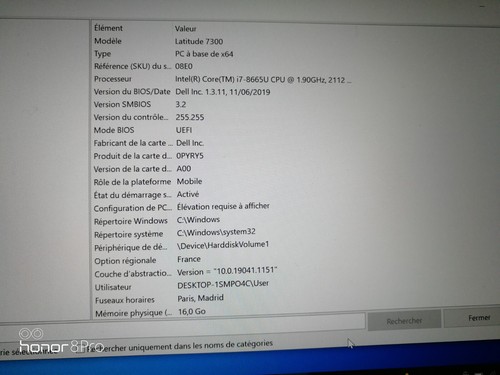The width and height of the screenshot is (500, 375).
Task: Select the Version = "10.0.19041.1151" value
Action: [x=227, y=271]
